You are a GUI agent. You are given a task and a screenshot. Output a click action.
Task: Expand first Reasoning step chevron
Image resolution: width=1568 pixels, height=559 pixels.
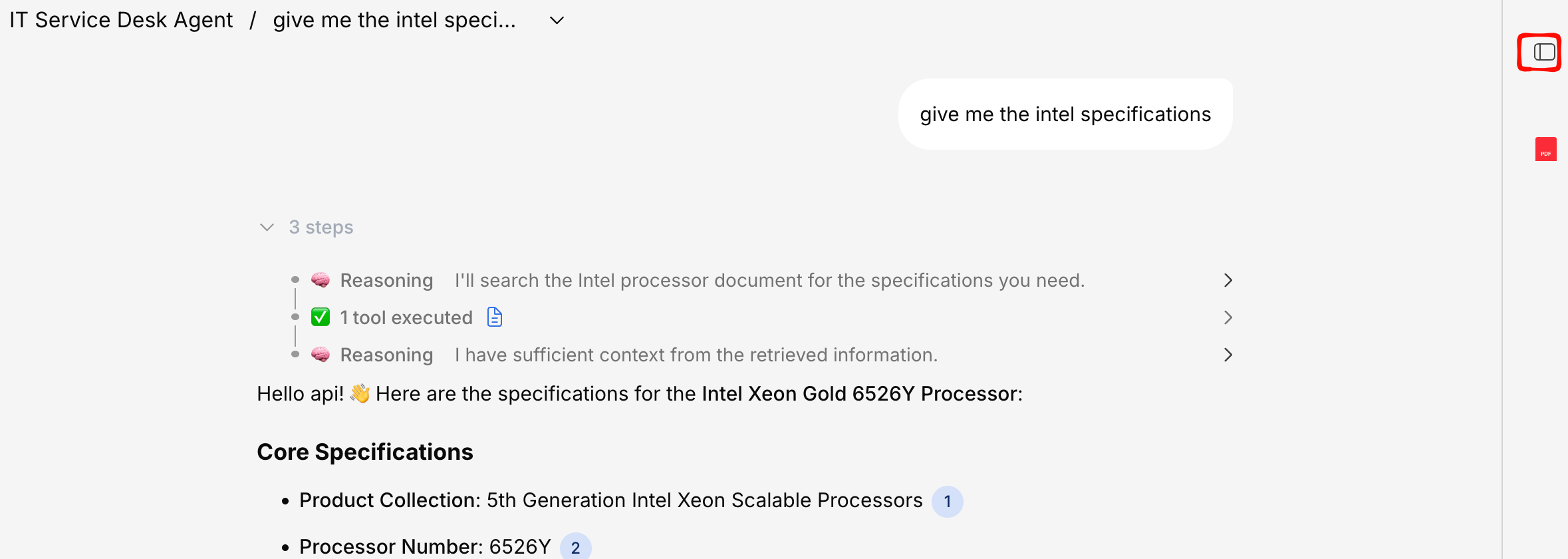pos(1228,280)
